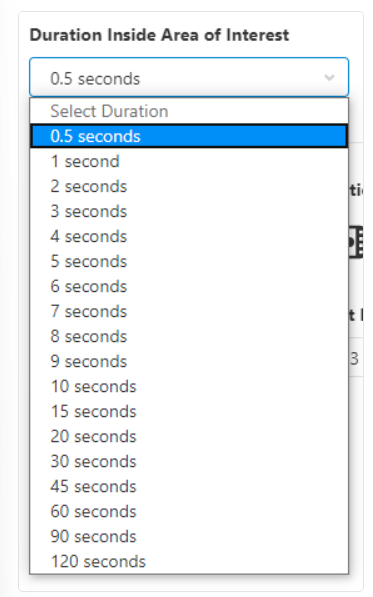Choose the 3 seconds option
This screenshot has width=373, height=597.
click(189, 211)
